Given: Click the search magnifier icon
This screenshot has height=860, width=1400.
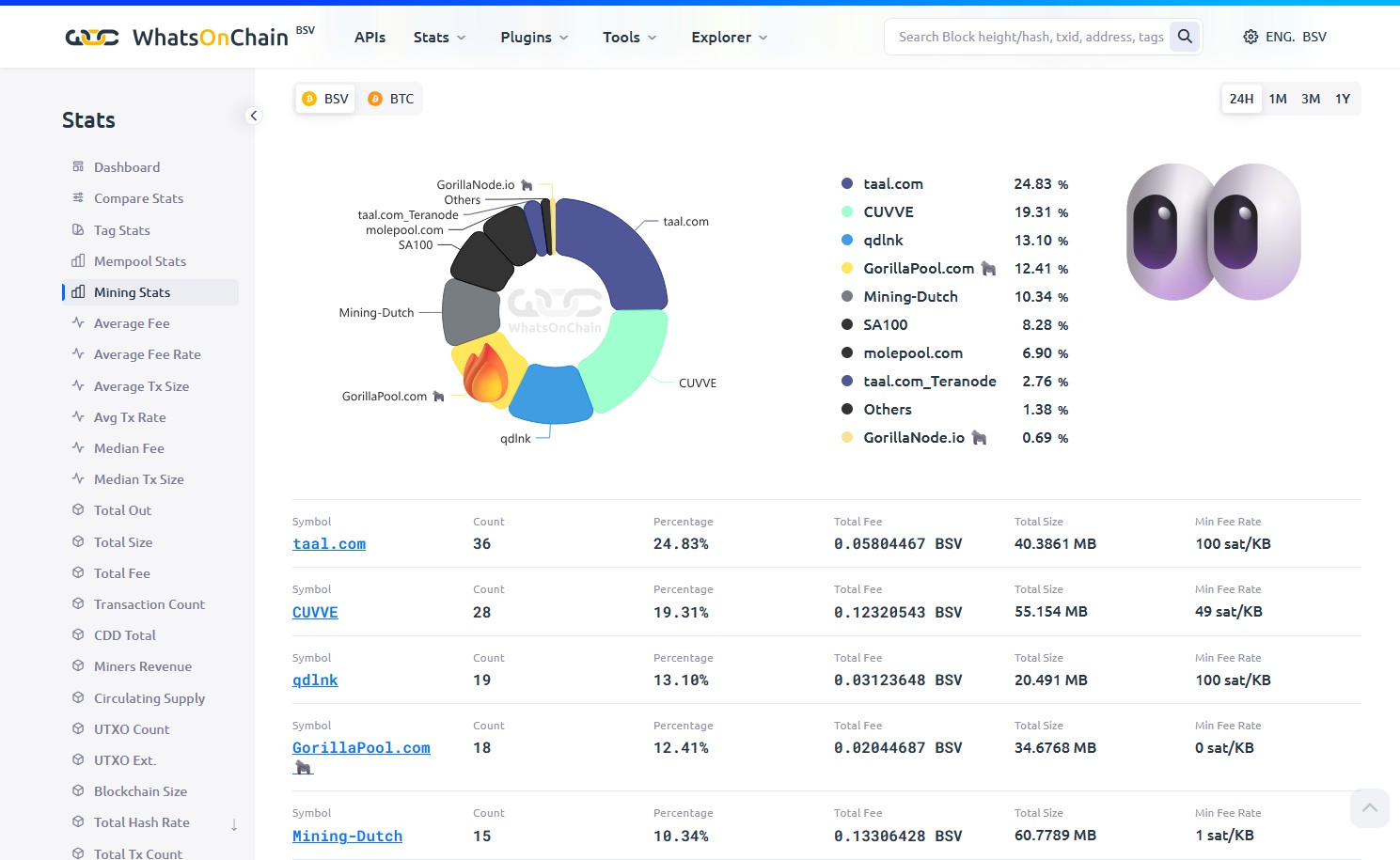Looking at the screenshot, I should click(x=1185, y=37).
